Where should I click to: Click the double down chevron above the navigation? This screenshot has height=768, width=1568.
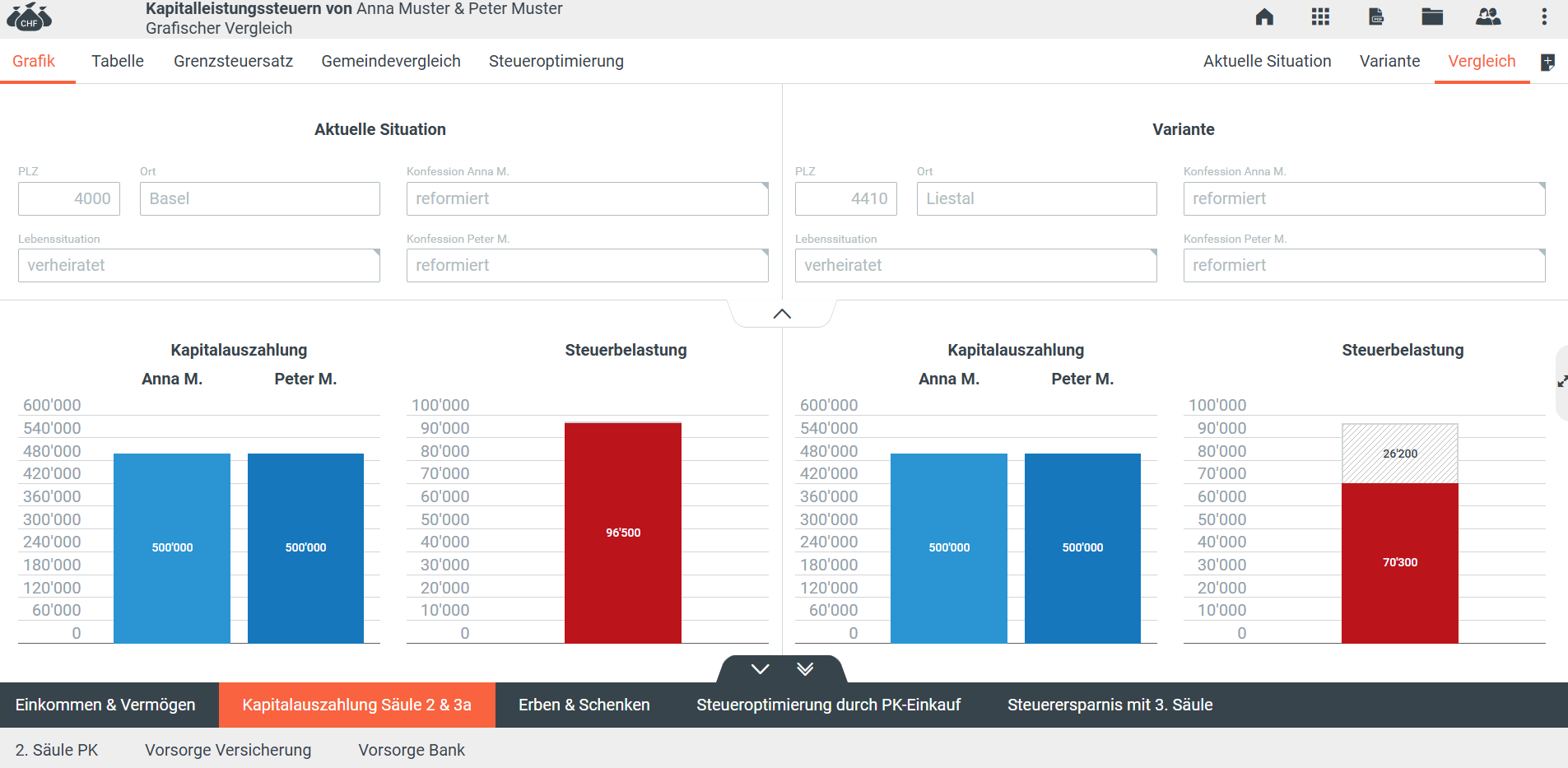pos(805,669)
